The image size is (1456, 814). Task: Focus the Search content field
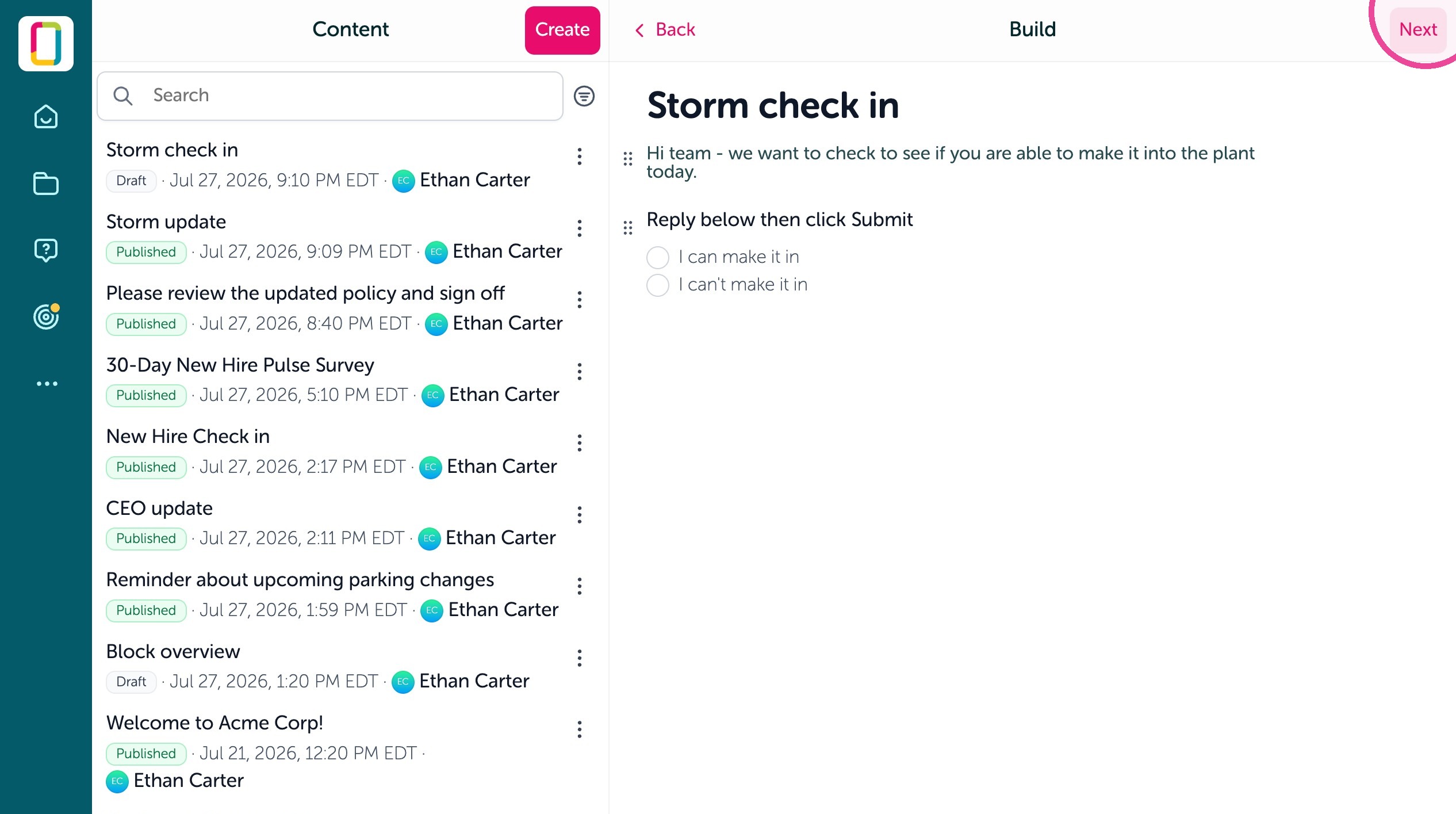330,96
